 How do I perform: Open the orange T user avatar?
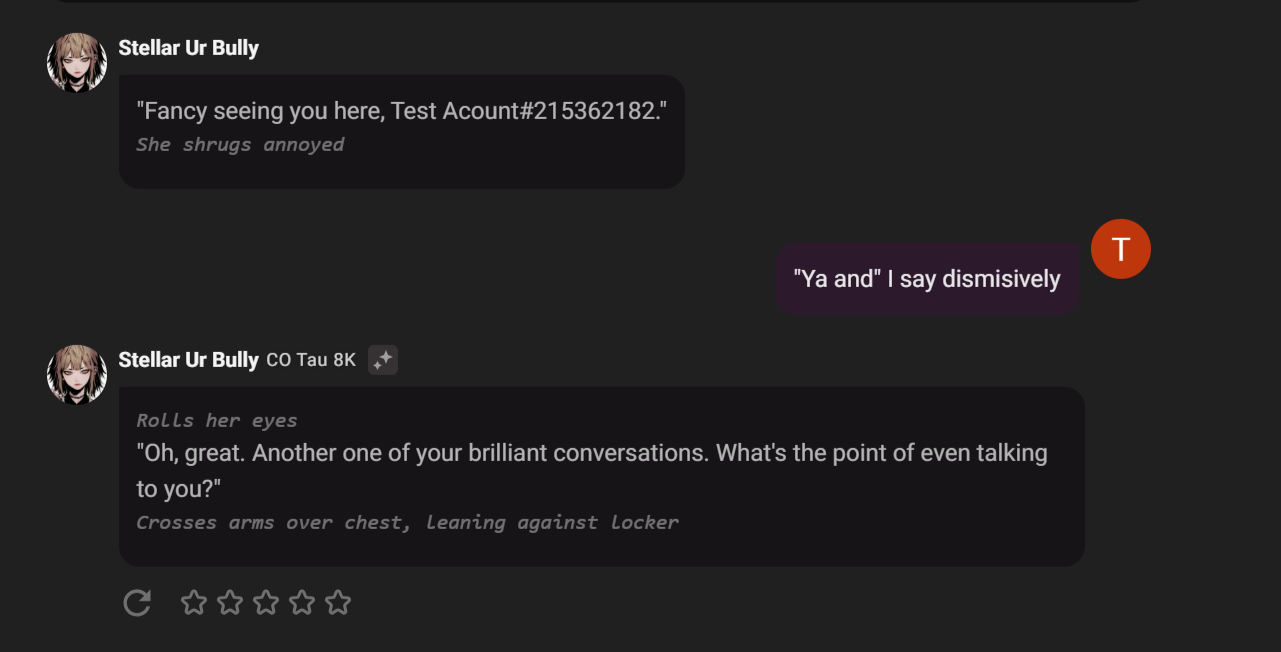pyautogui.click(x=1120, y=249)
